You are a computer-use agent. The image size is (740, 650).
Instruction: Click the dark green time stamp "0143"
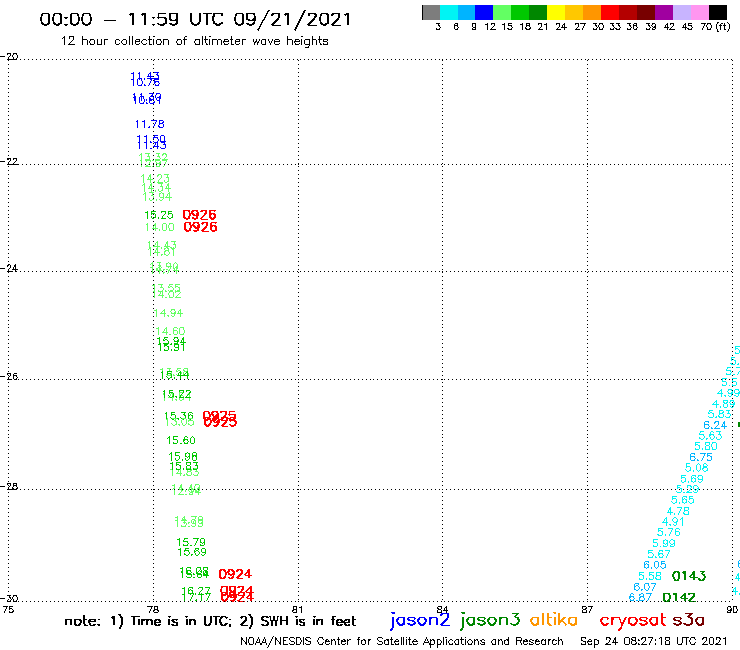(x=689, y=576)
